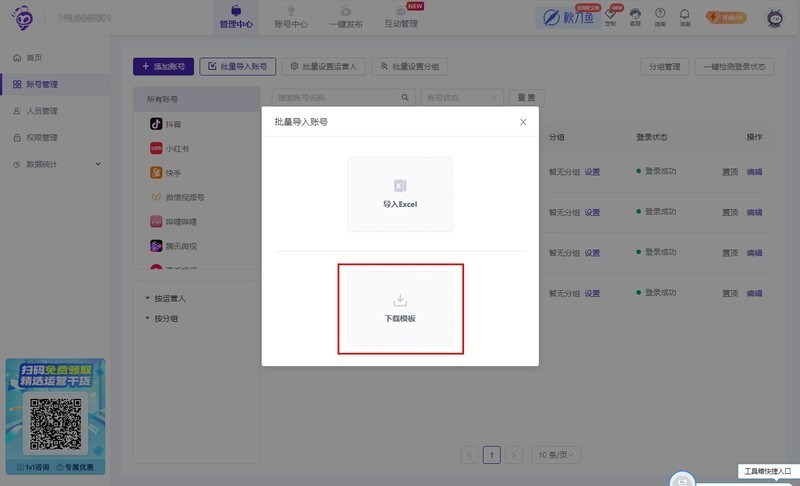Select 账号管理 in the sidebar
The height and width of the screenshot is (486, 800).
(x=55, y=84)
